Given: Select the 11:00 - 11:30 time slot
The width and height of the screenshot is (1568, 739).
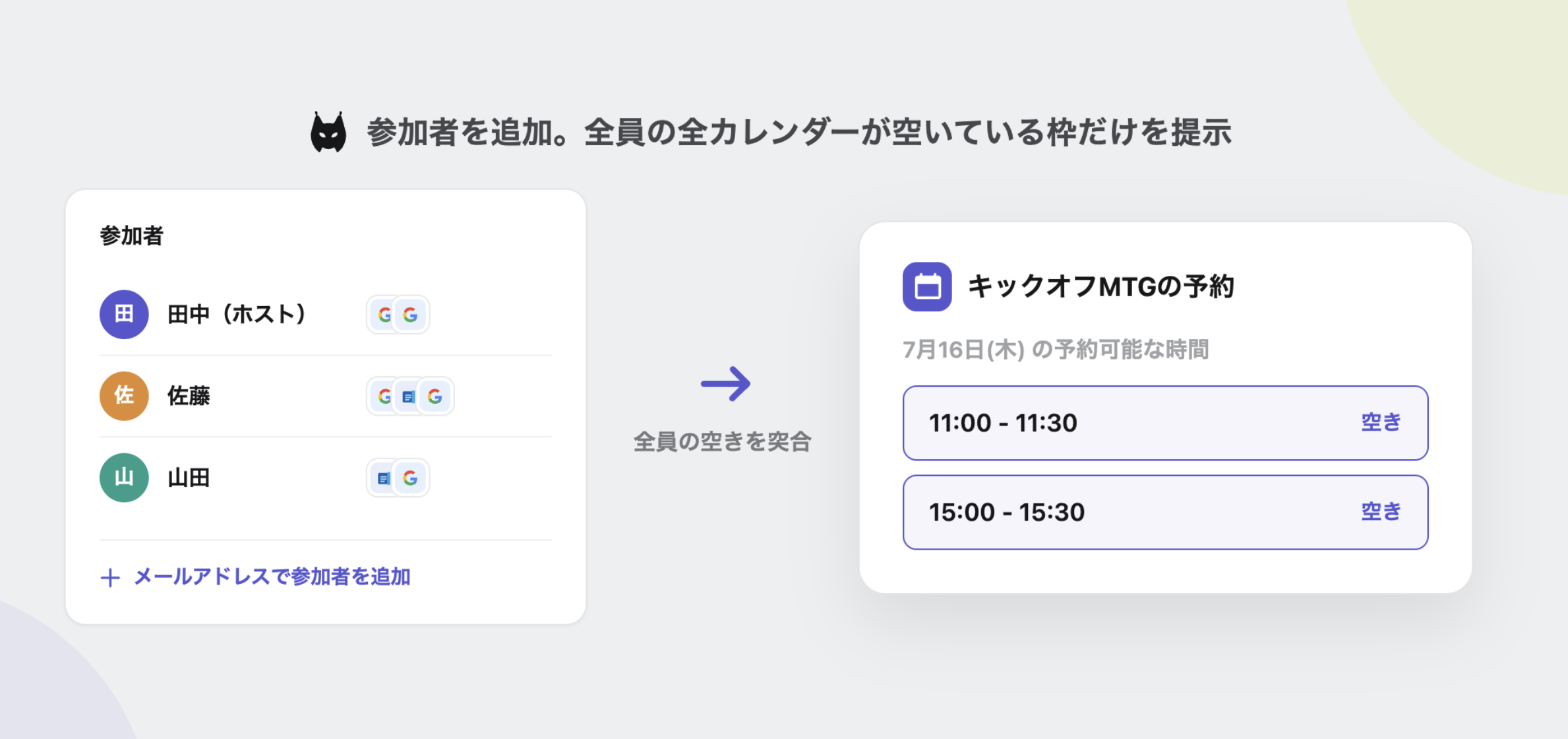Looking at the screenshot, I should pyautogui.click(x=1165, y=423).
